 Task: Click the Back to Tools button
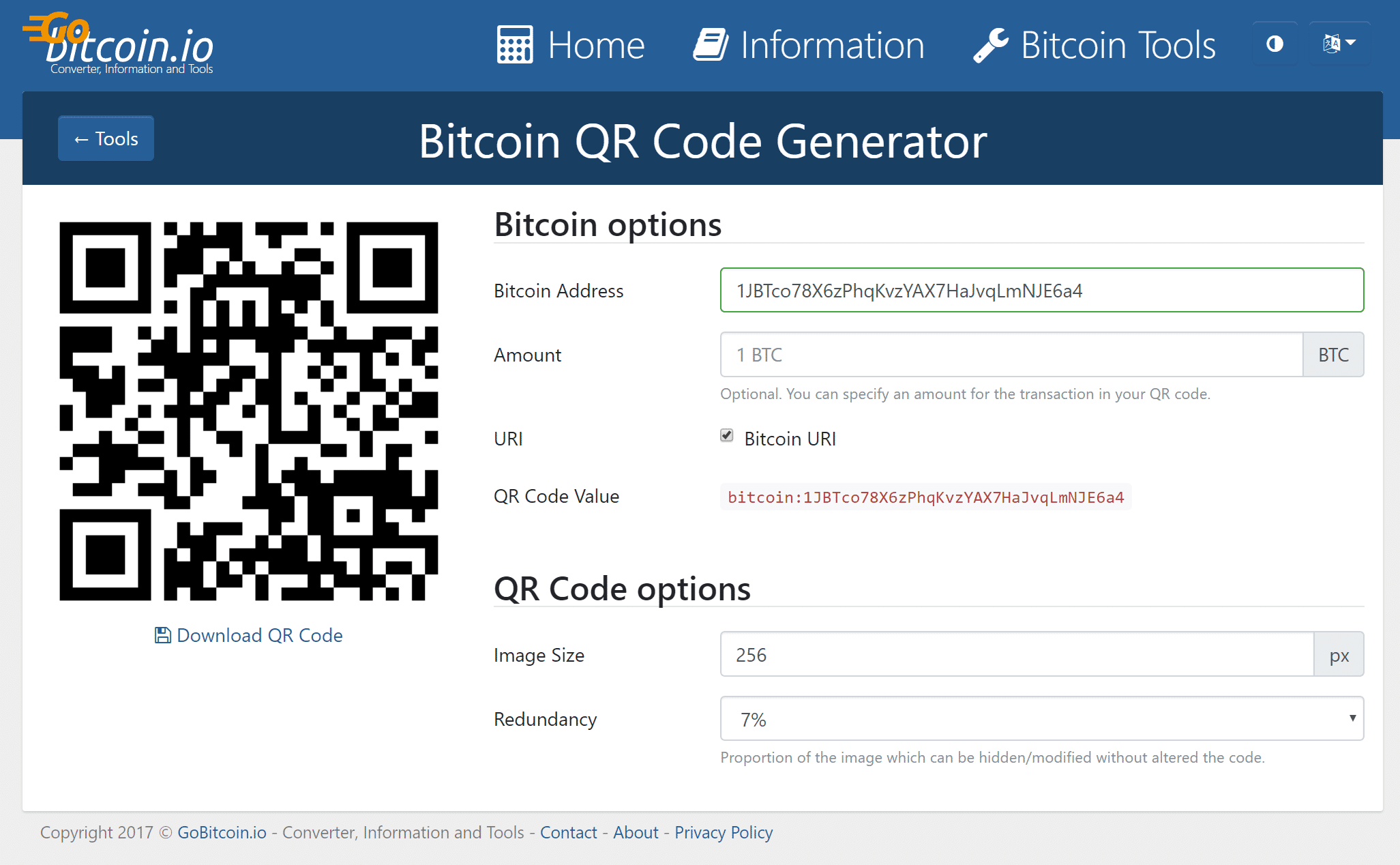[x=107, y=138]
